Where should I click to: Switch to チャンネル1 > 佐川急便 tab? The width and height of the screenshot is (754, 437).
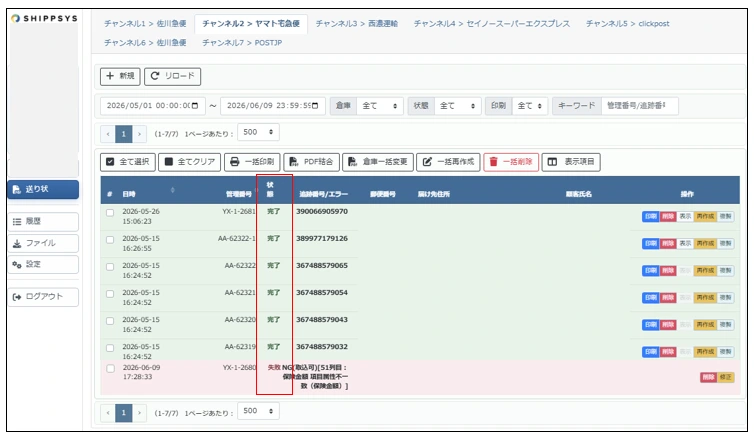[x=145, y=24]
